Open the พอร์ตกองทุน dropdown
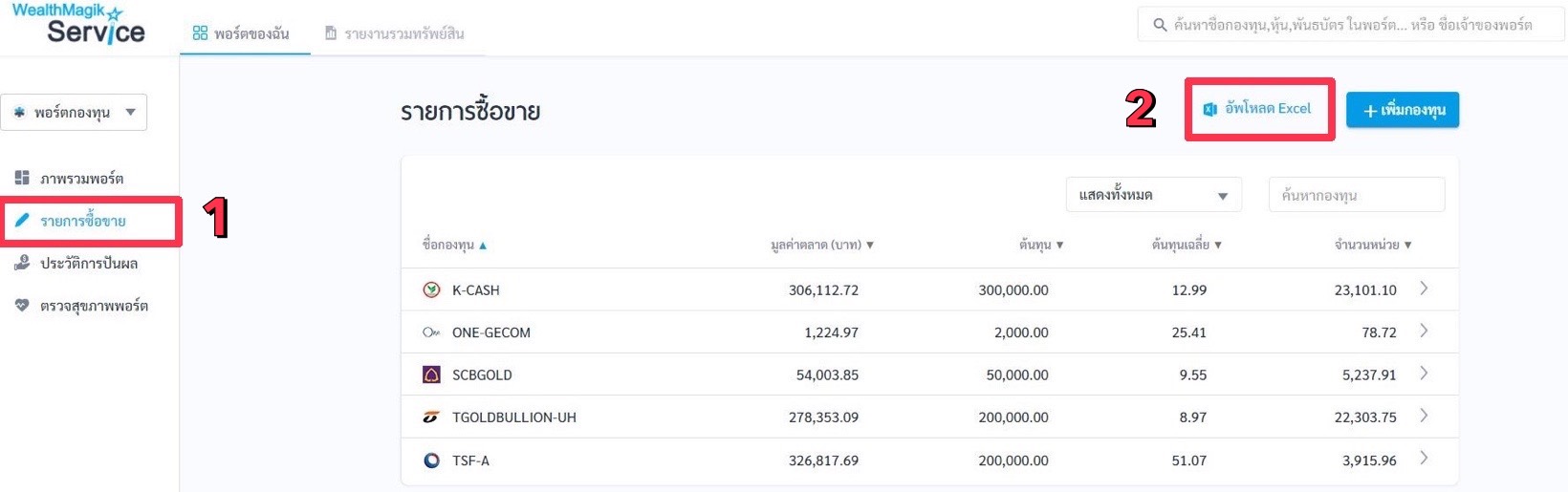This screenshot has height=492, width=1568. (x=74, y=112)
